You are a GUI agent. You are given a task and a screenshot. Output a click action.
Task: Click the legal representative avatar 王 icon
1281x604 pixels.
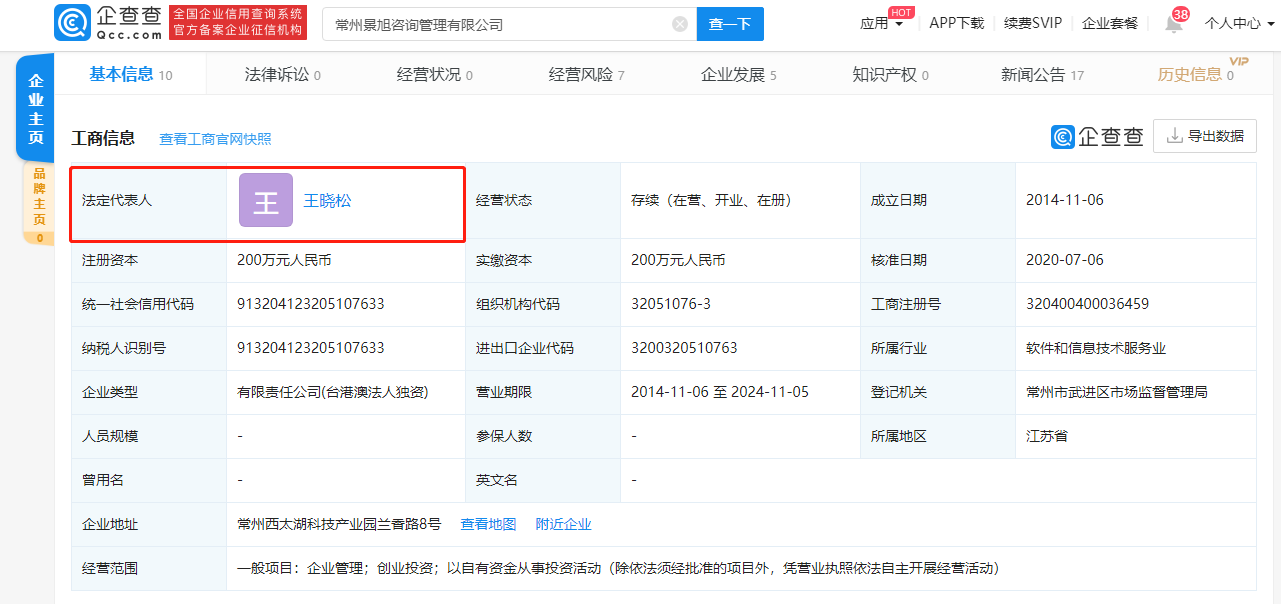[x=265, y=199]
